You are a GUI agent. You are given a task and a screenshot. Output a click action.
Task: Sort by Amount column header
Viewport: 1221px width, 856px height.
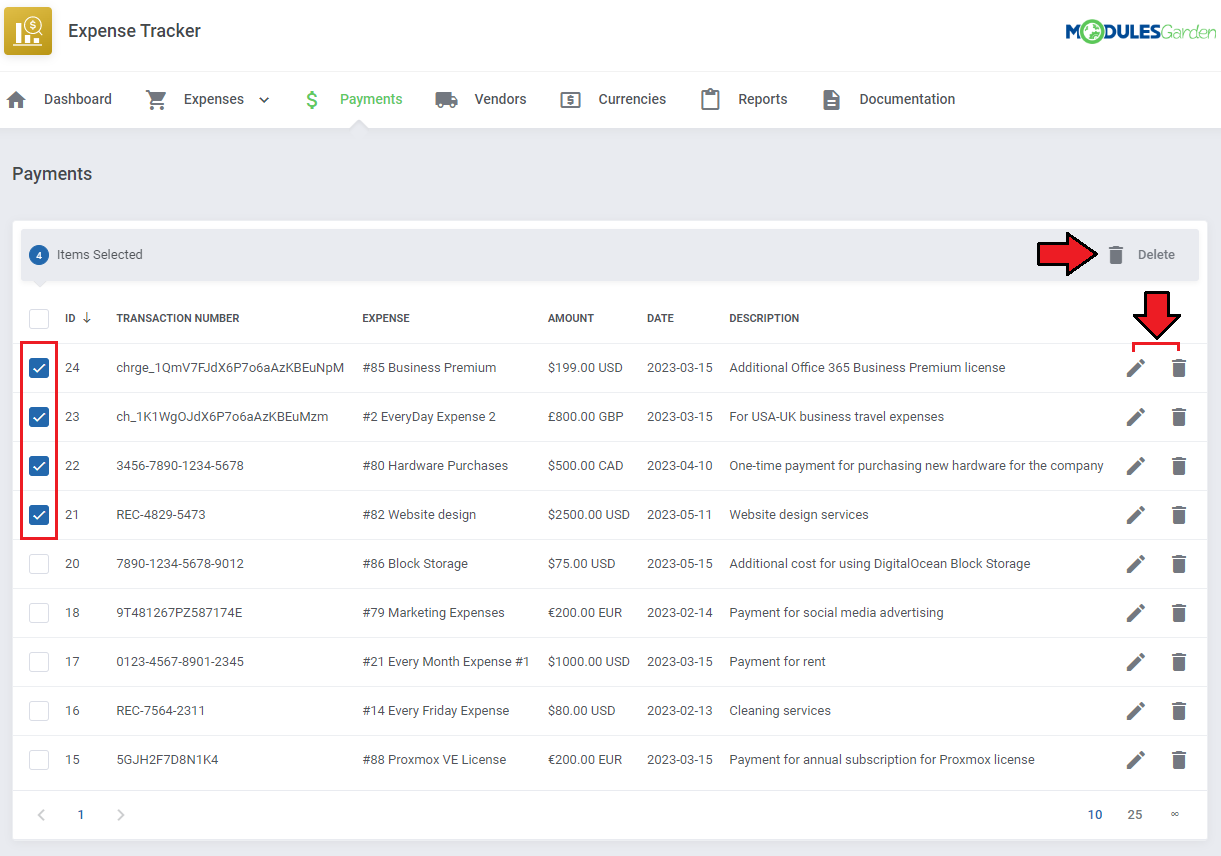click(571, 318)
